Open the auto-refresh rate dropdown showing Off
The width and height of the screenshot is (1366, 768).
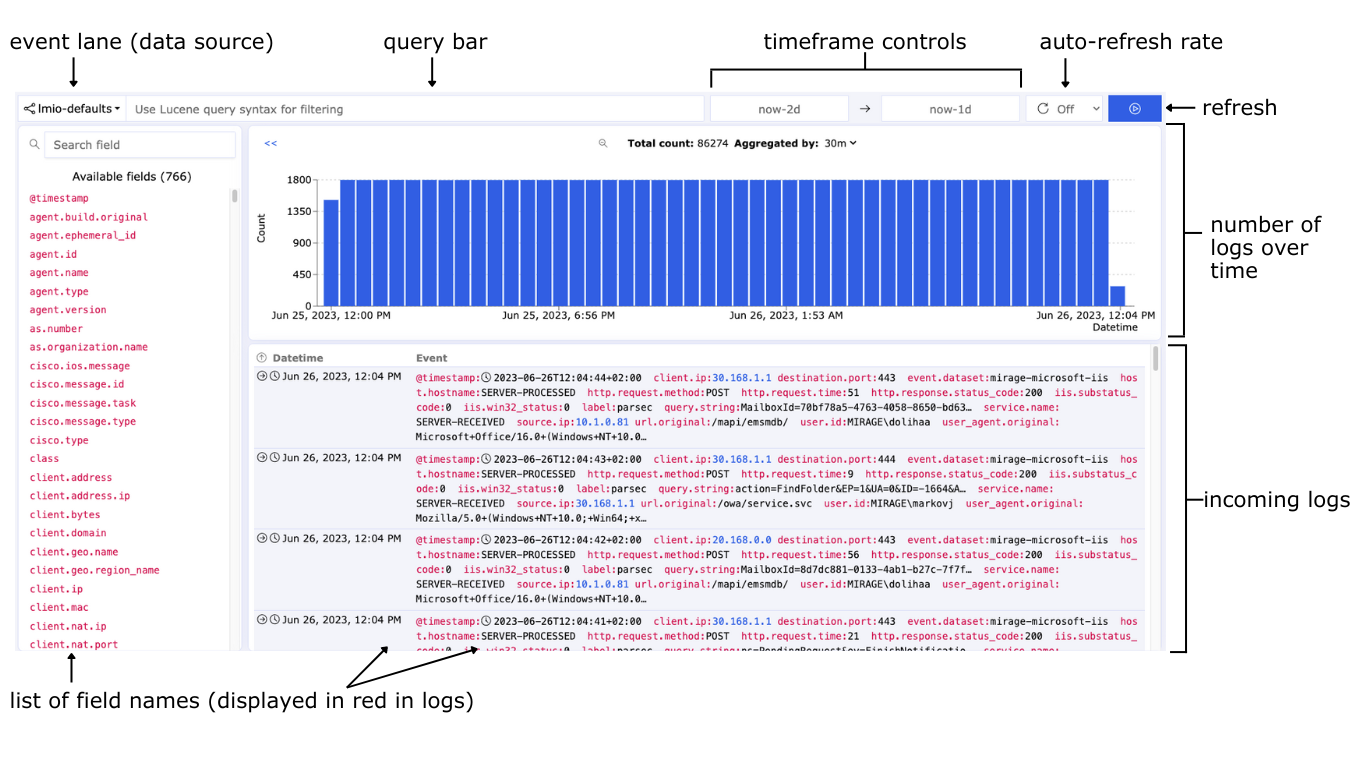(x=1064, y=109)
